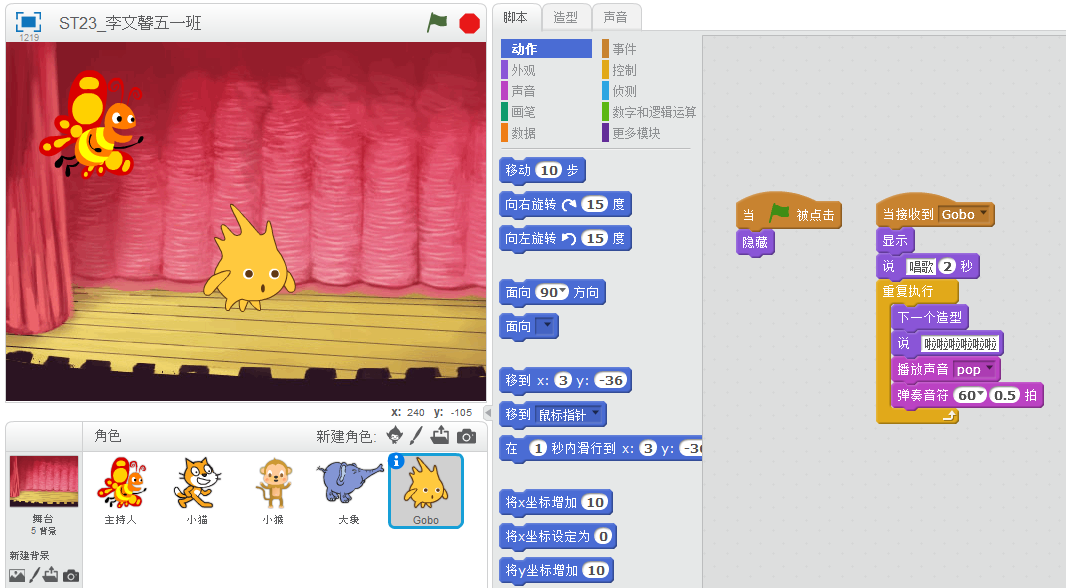The width and height of the screenshot is (1066, 588).
Task: Select the 小猴 monkey sprite
Action: (x=273, y=491)
